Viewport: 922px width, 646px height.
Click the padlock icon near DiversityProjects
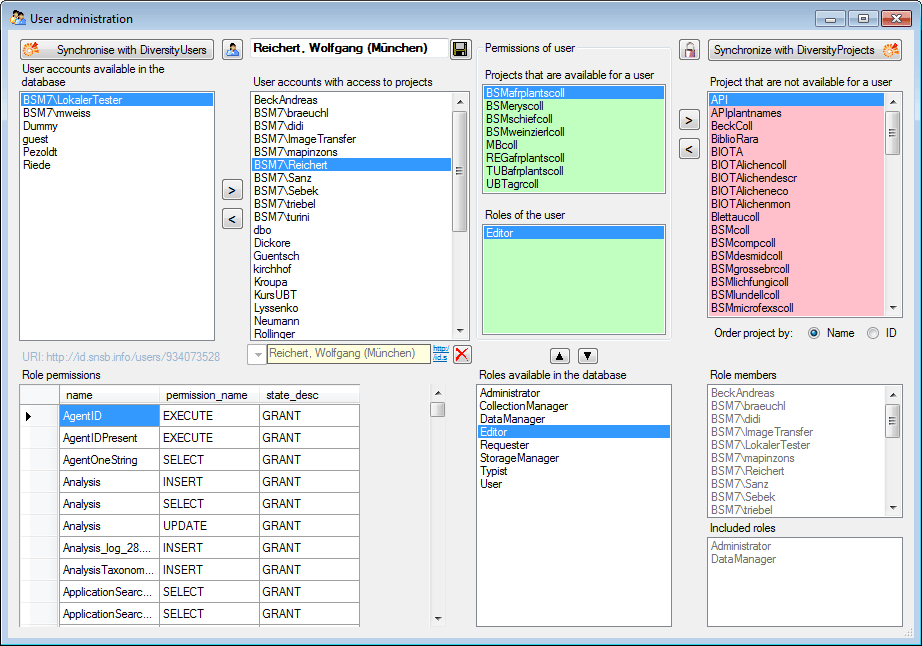tap(689, 49)
